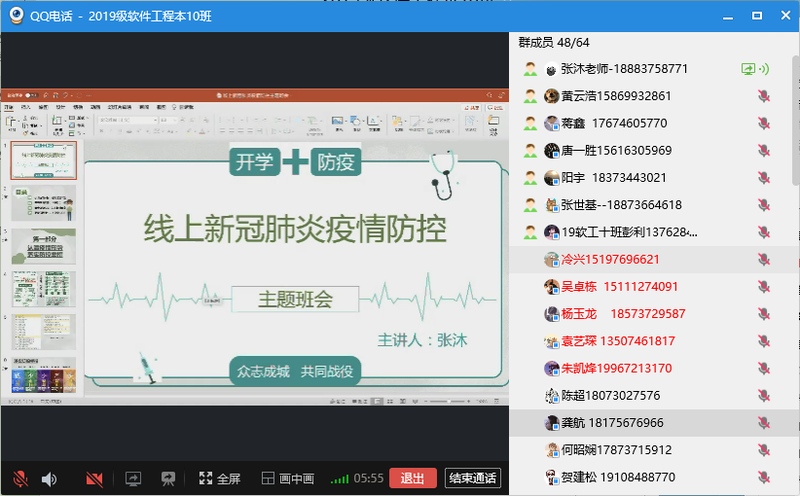Enable 画中画 picture-in-picture view
This screenshot has height=496, width=800.
pyautogui.click(x=288, y=479)
